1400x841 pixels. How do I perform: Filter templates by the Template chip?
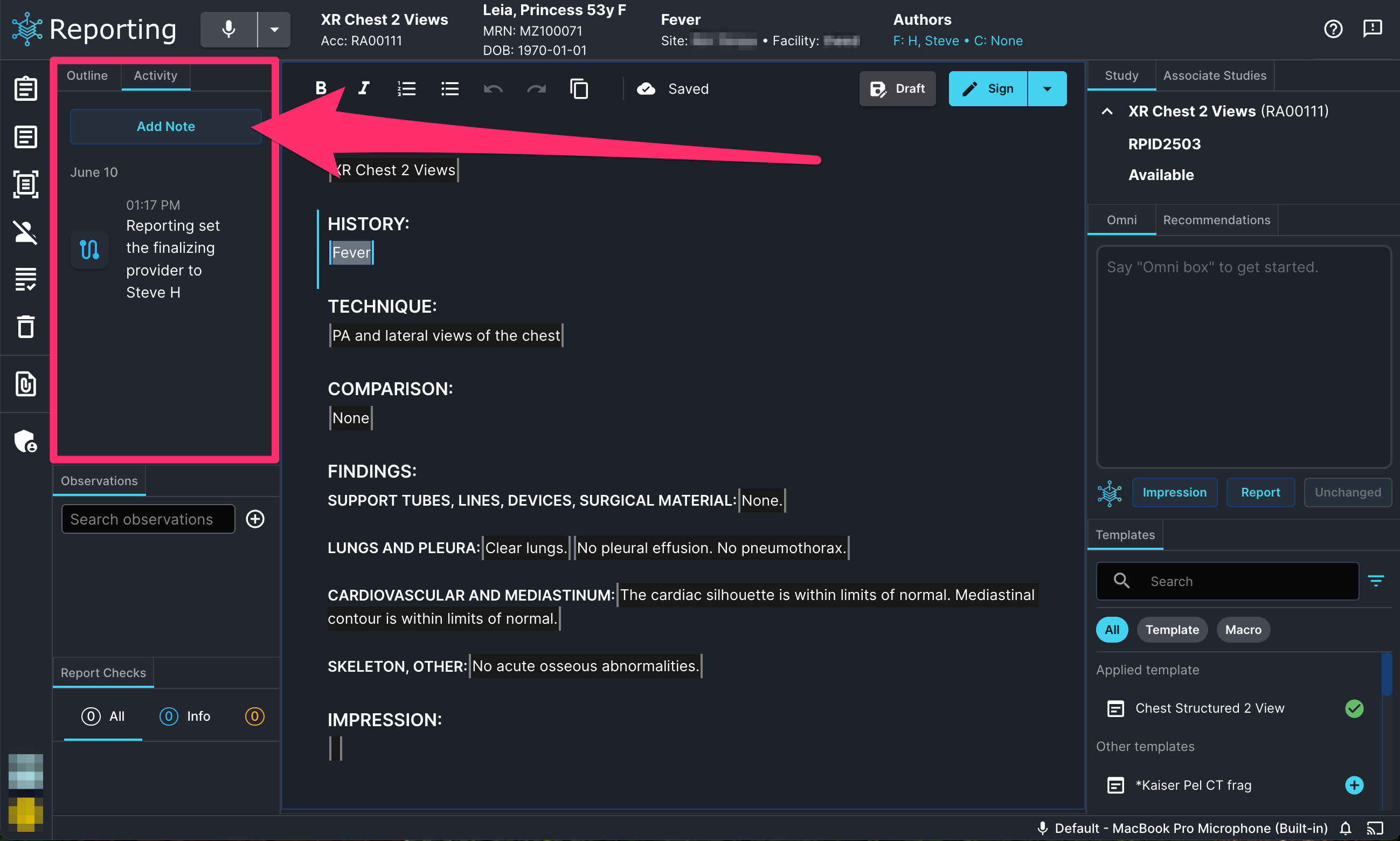1172,630
